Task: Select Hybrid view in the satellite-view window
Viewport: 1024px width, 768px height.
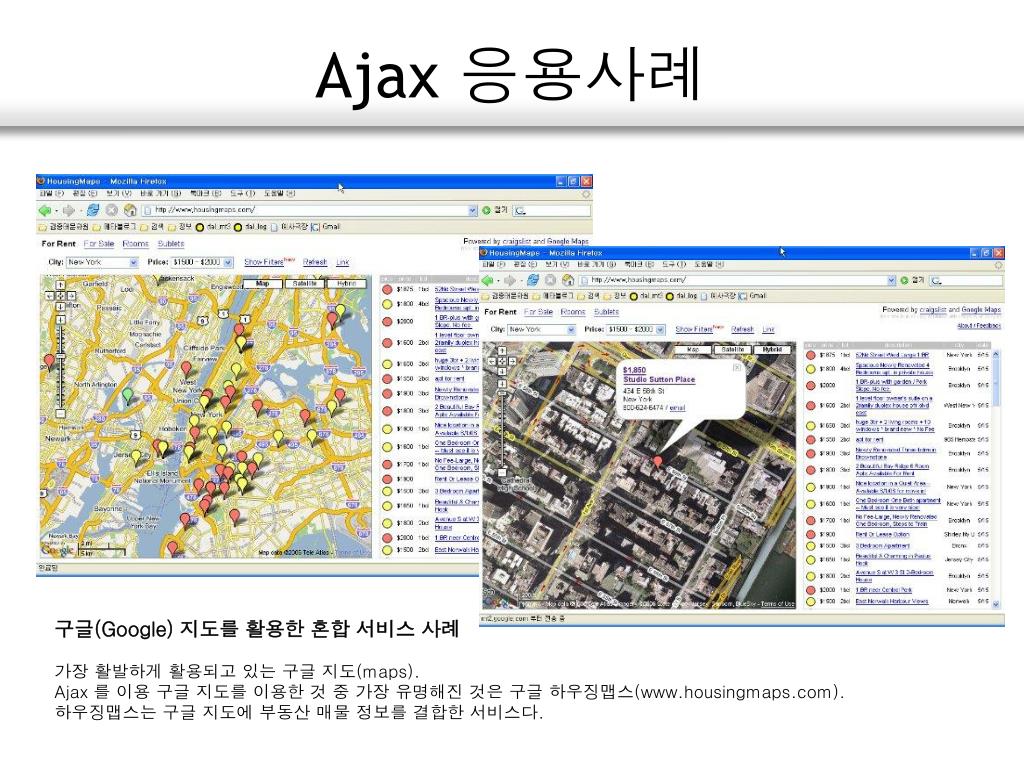Action: pos(772,350)
